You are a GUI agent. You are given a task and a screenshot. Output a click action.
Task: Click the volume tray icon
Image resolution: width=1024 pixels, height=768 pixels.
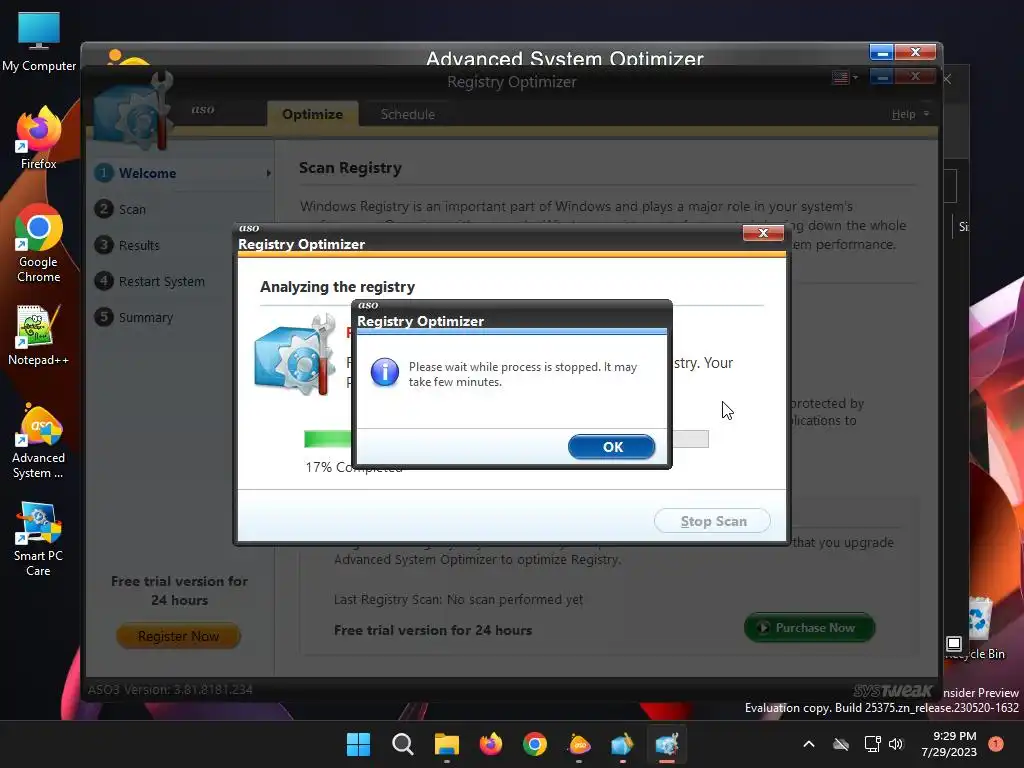(896, 744)
